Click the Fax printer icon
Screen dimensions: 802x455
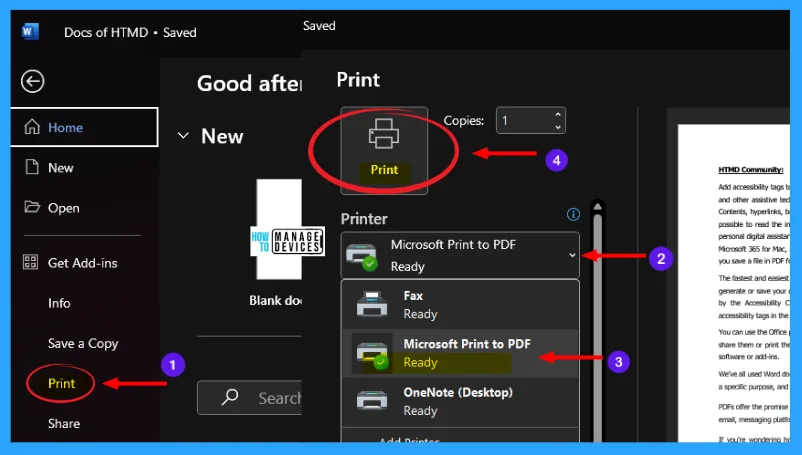(372, 304)
